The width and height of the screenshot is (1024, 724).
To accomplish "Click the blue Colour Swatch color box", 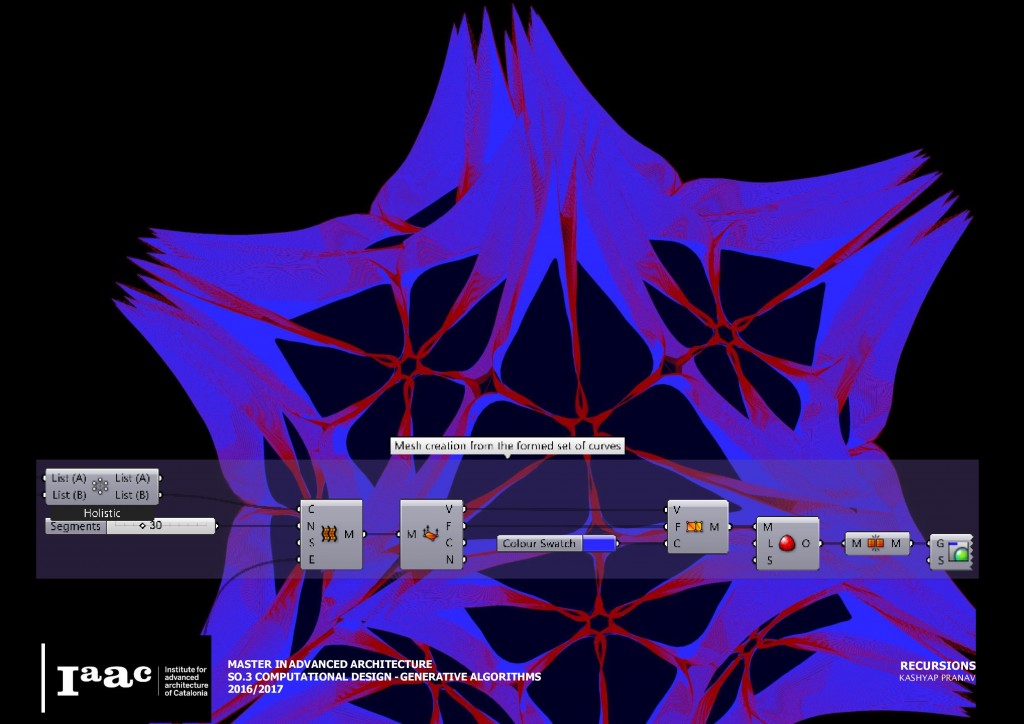I will (x=597, y=543).
